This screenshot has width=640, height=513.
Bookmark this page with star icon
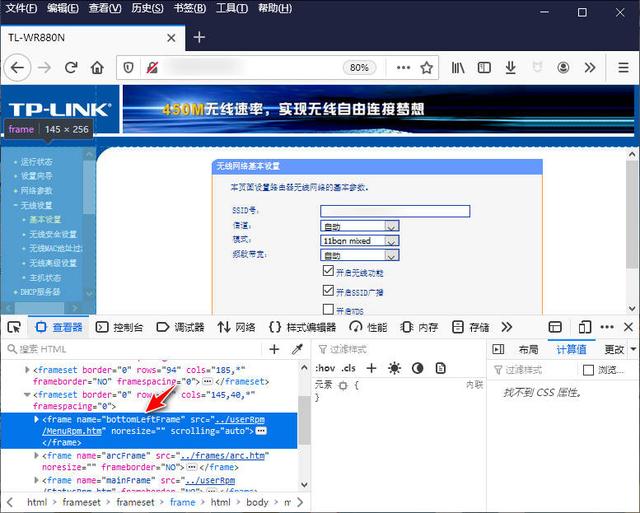(427, 67)
